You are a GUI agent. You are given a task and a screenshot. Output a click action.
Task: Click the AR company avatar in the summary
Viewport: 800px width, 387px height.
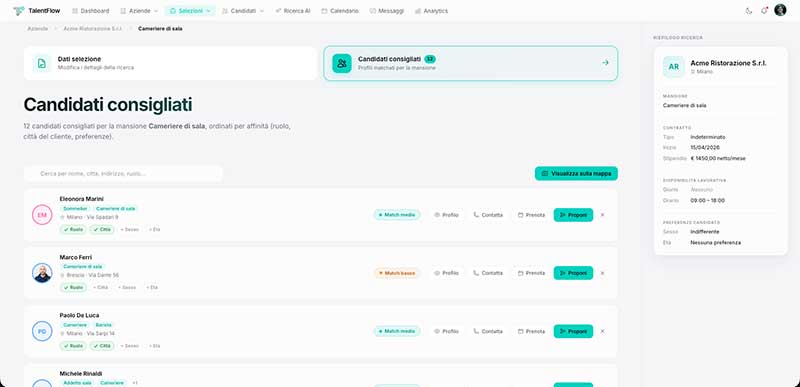click(x=673, y=67)
